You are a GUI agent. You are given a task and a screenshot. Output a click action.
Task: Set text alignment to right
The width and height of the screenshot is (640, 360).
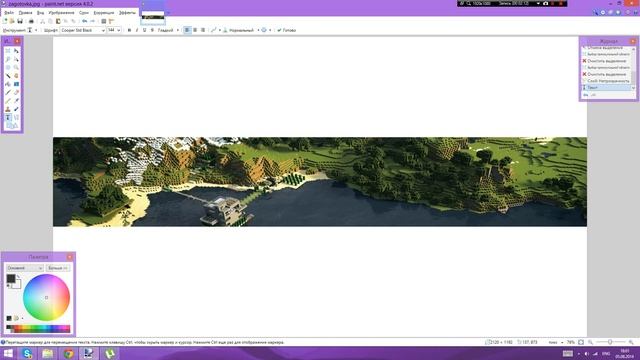pyautogui.click(x=203, y=30)
